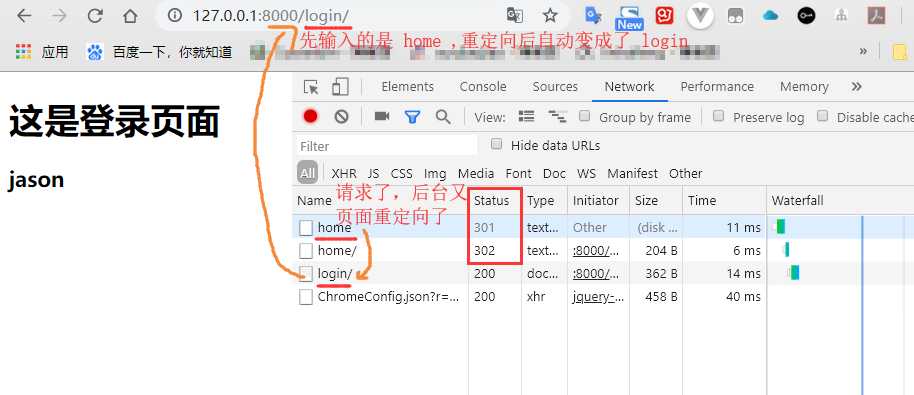Filter requests by Doc
Screen dimensions: 914x395
pyautogui.click(x=554, y=174)
